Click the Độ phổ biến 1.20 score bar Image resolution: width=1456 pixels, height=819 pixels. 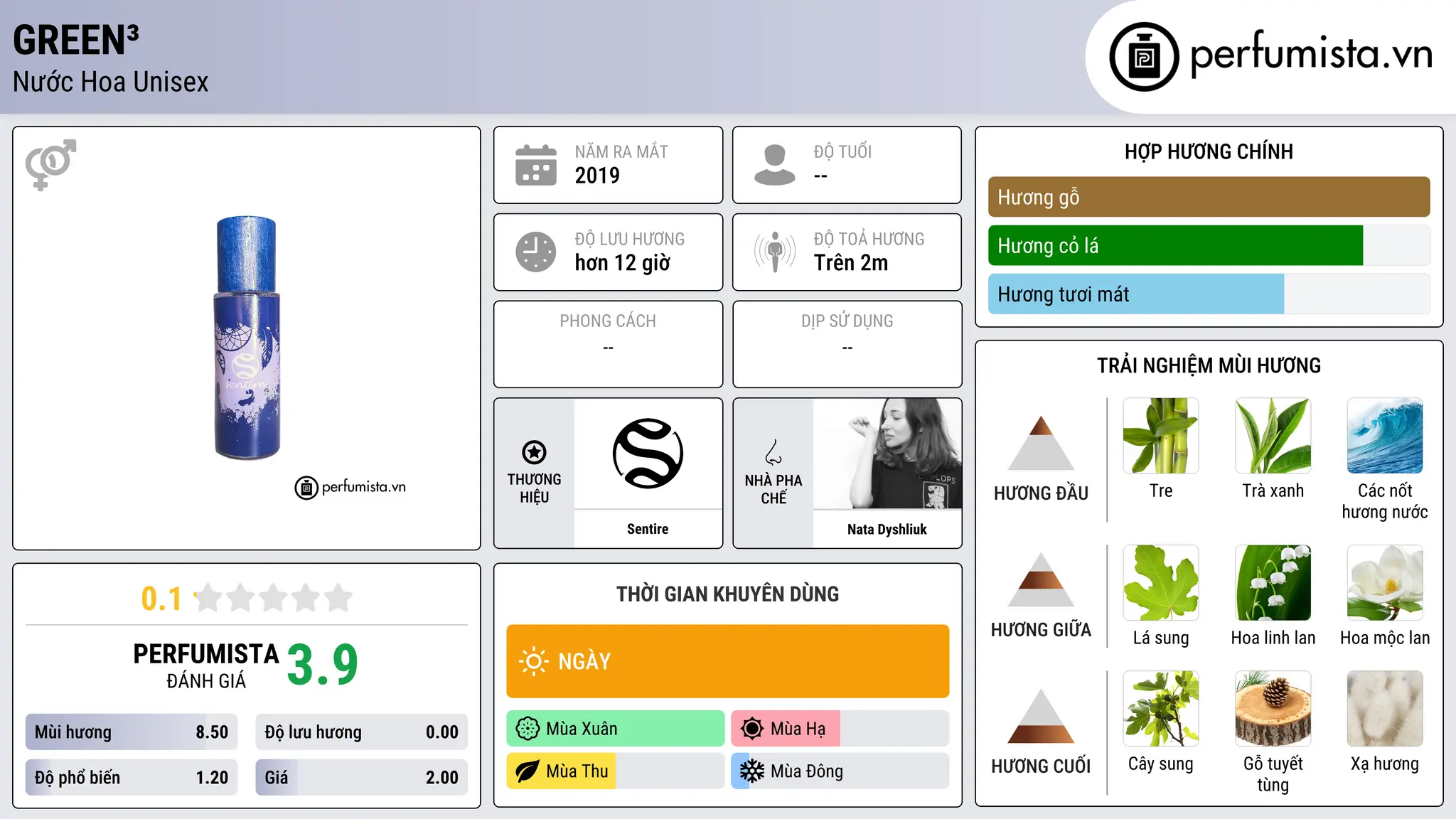[132, 778]
